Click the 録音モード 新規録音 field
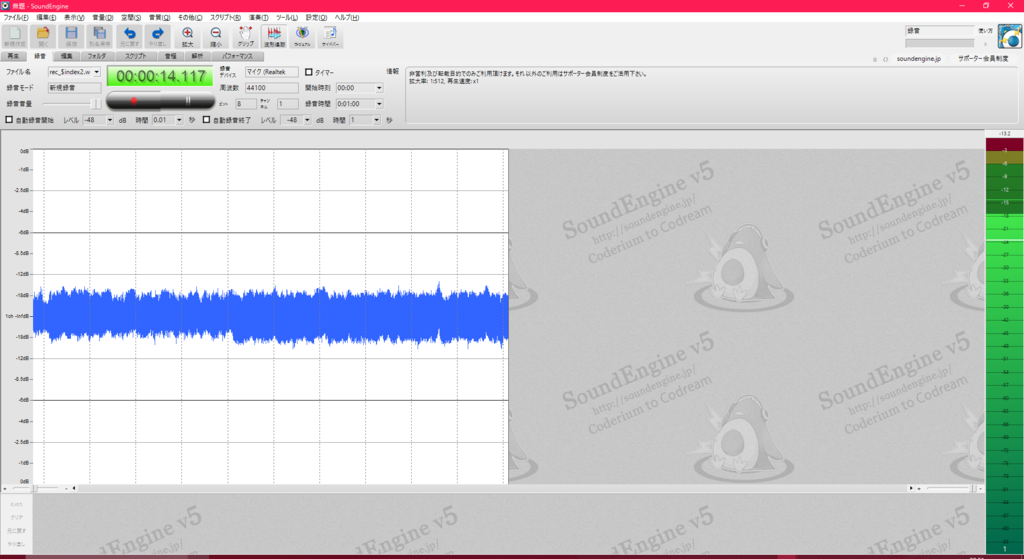Image resolution: width=1024 pixels, height=559 pixels. pyautogui.click(x=74, y=88)
